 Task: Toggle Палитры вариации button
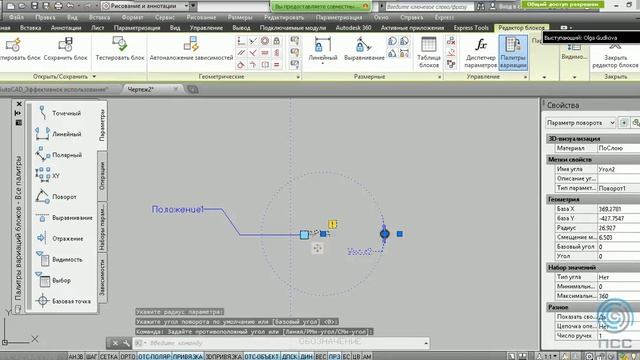click(x=513, y=52)
